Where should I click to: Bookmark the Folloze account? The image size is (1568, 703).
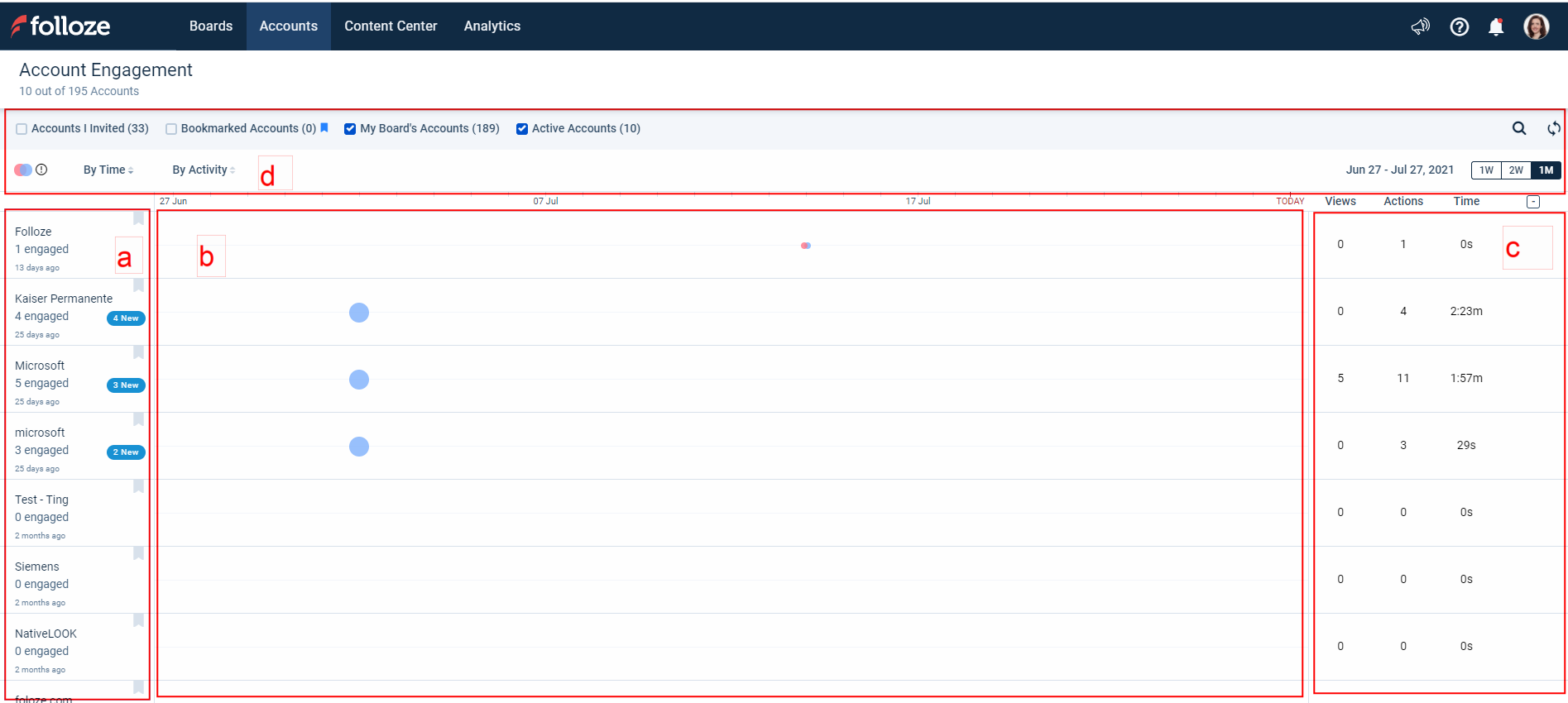(139, 218)
